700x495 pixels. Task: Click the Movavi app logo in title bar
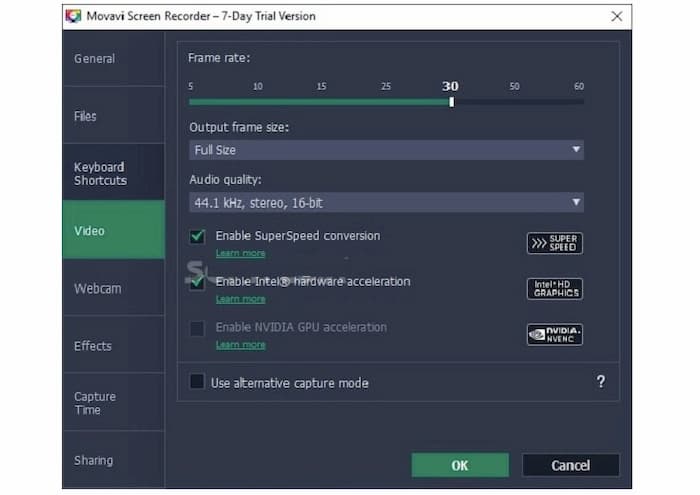click(73, 16)
